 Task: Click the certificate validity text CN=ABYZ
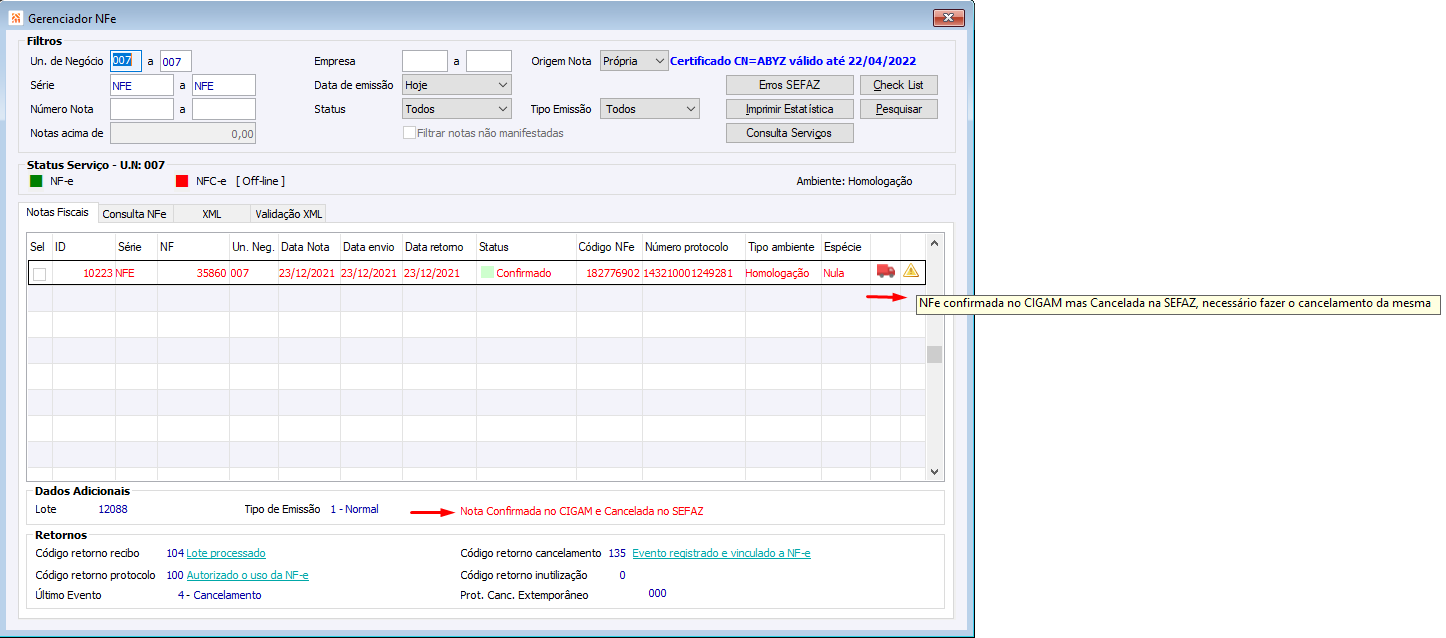tap(793, 61)
